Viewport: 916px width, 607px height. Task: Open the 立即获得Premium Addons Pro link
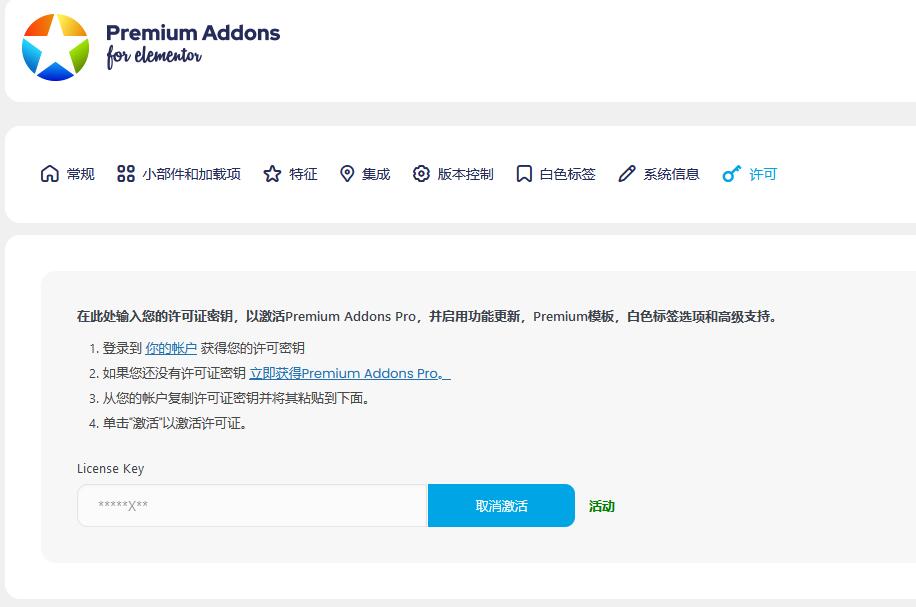349,373
